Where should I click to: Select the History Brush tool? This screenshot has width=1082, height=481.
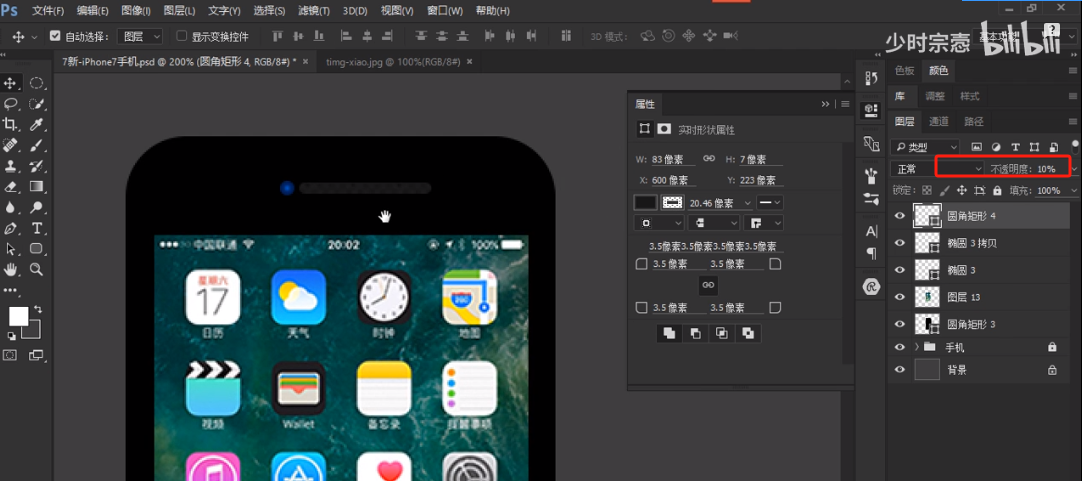[37, 166]
